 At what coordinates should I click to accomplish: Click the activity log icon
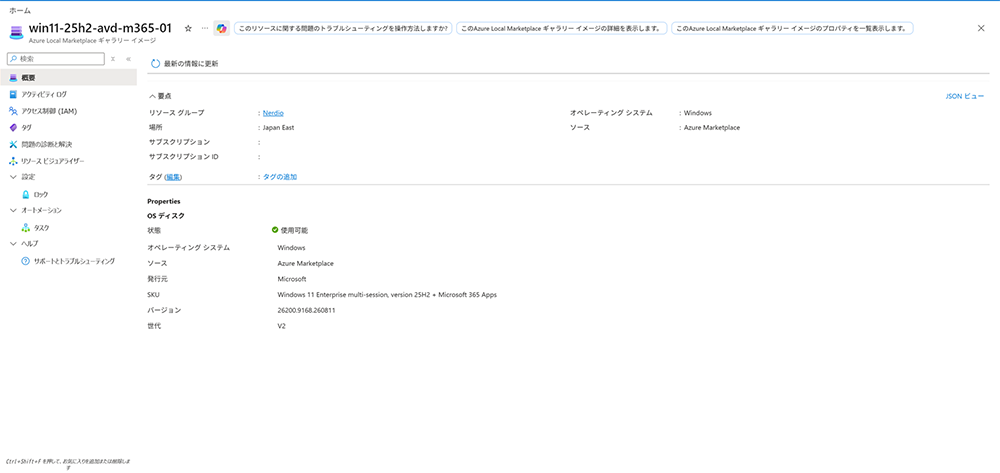click(13, 94)
